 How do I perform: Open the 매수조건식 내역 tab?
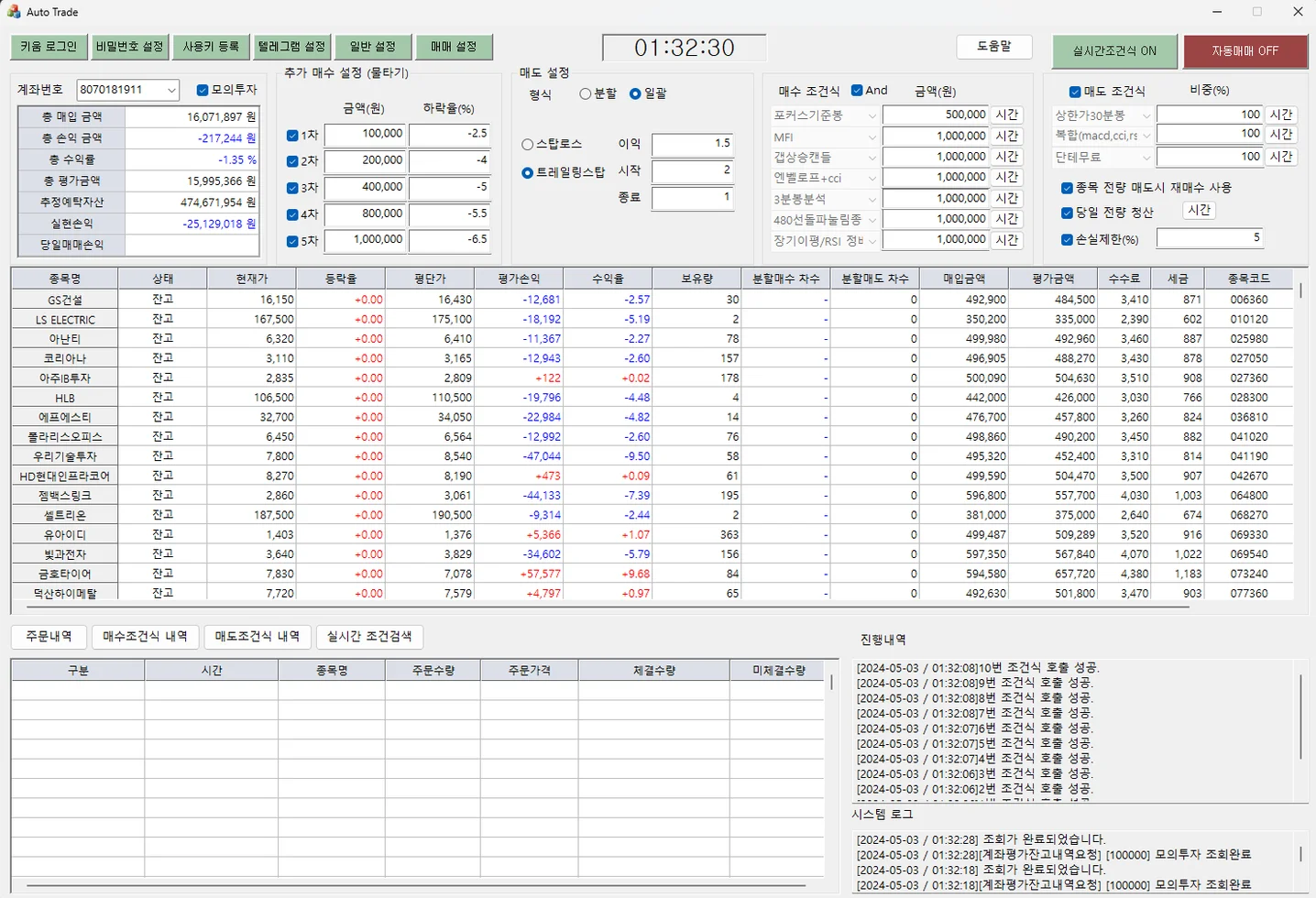pos(145,637)
